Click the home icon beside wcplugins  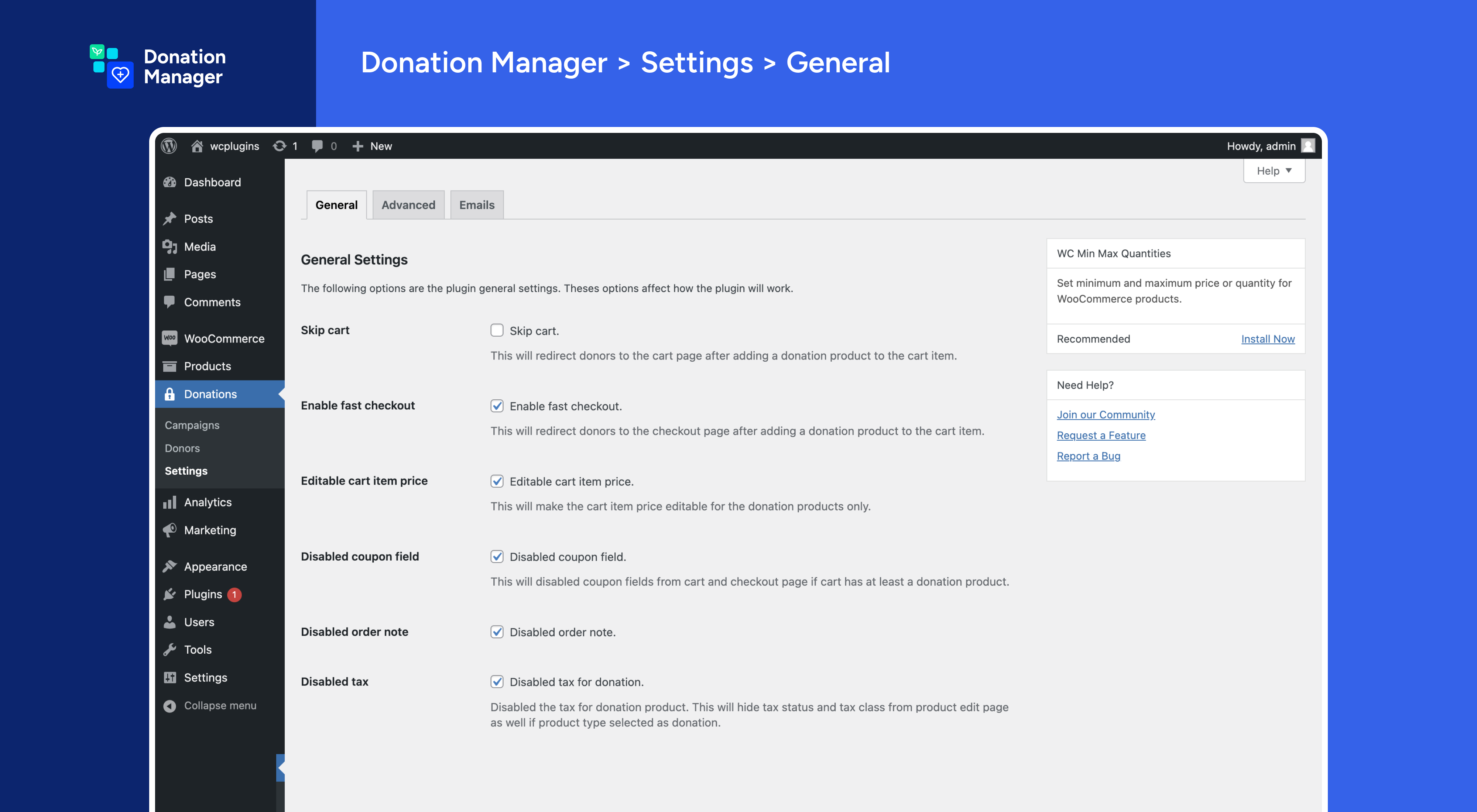tap(197, 145)
